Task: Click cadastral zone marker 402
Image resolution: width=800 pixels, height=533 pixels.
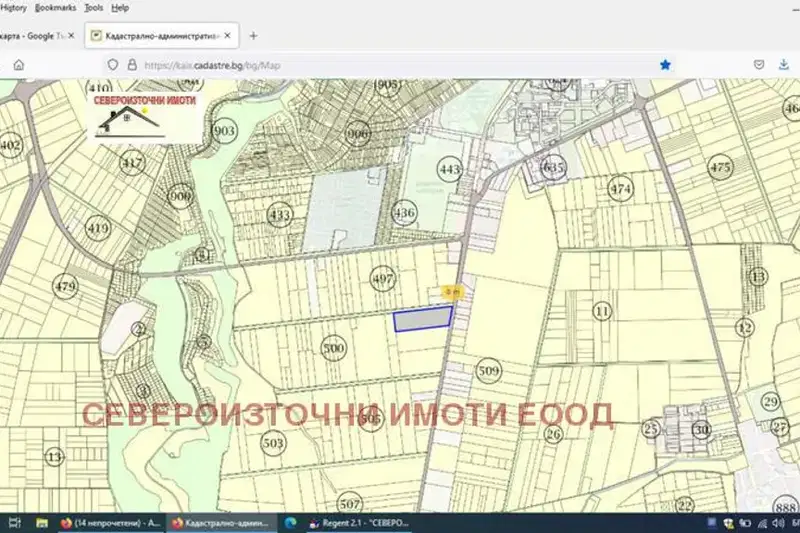Action: click(11, 145)
